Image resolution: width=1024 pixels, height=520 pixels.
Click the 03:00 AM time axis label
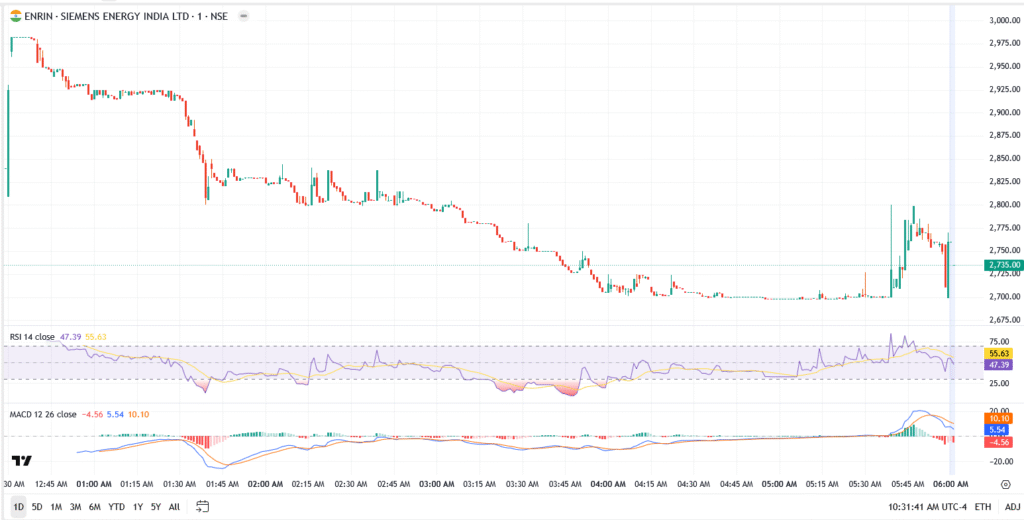click(437, 483)
